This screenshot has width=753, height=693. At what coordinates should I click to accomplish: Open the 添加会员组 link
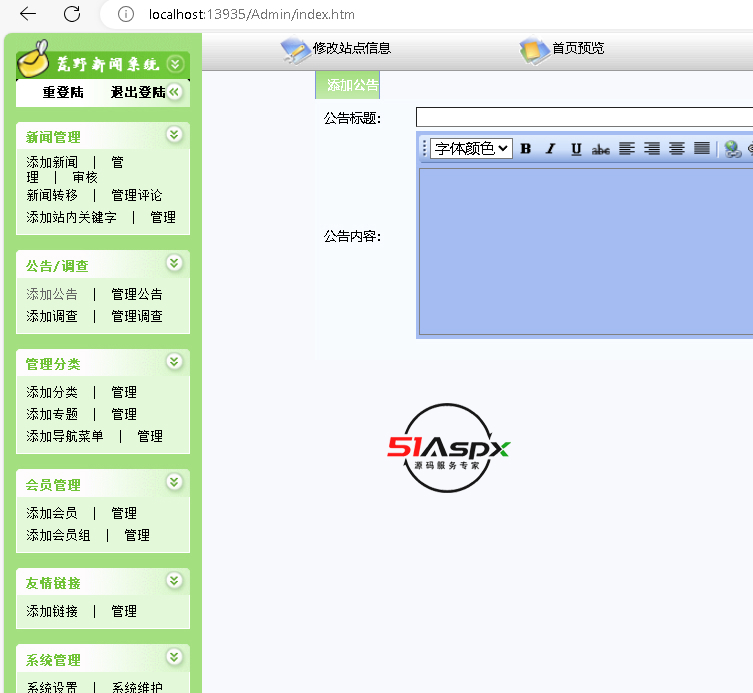tap(58, 535)
